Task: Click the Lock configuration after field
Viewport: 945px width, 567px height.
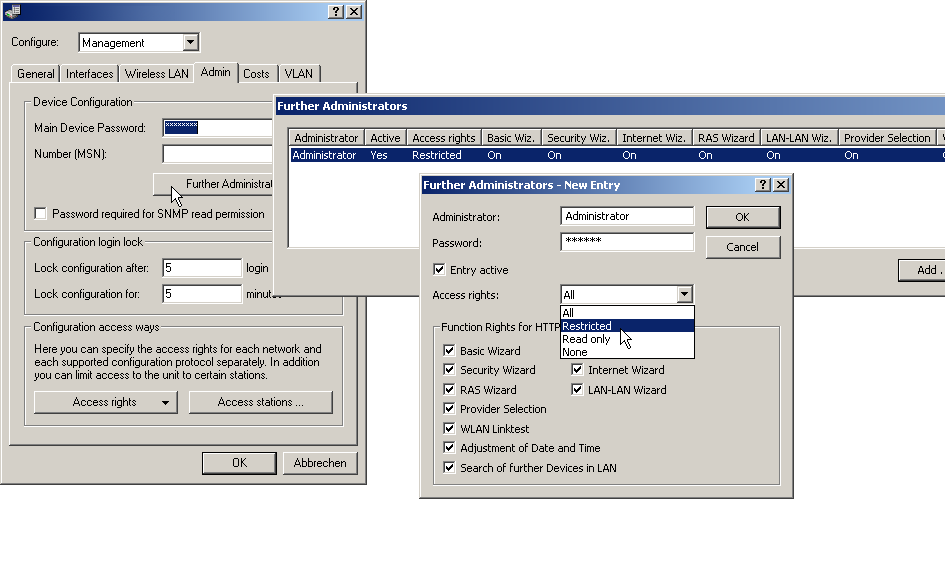Action: 202,268
